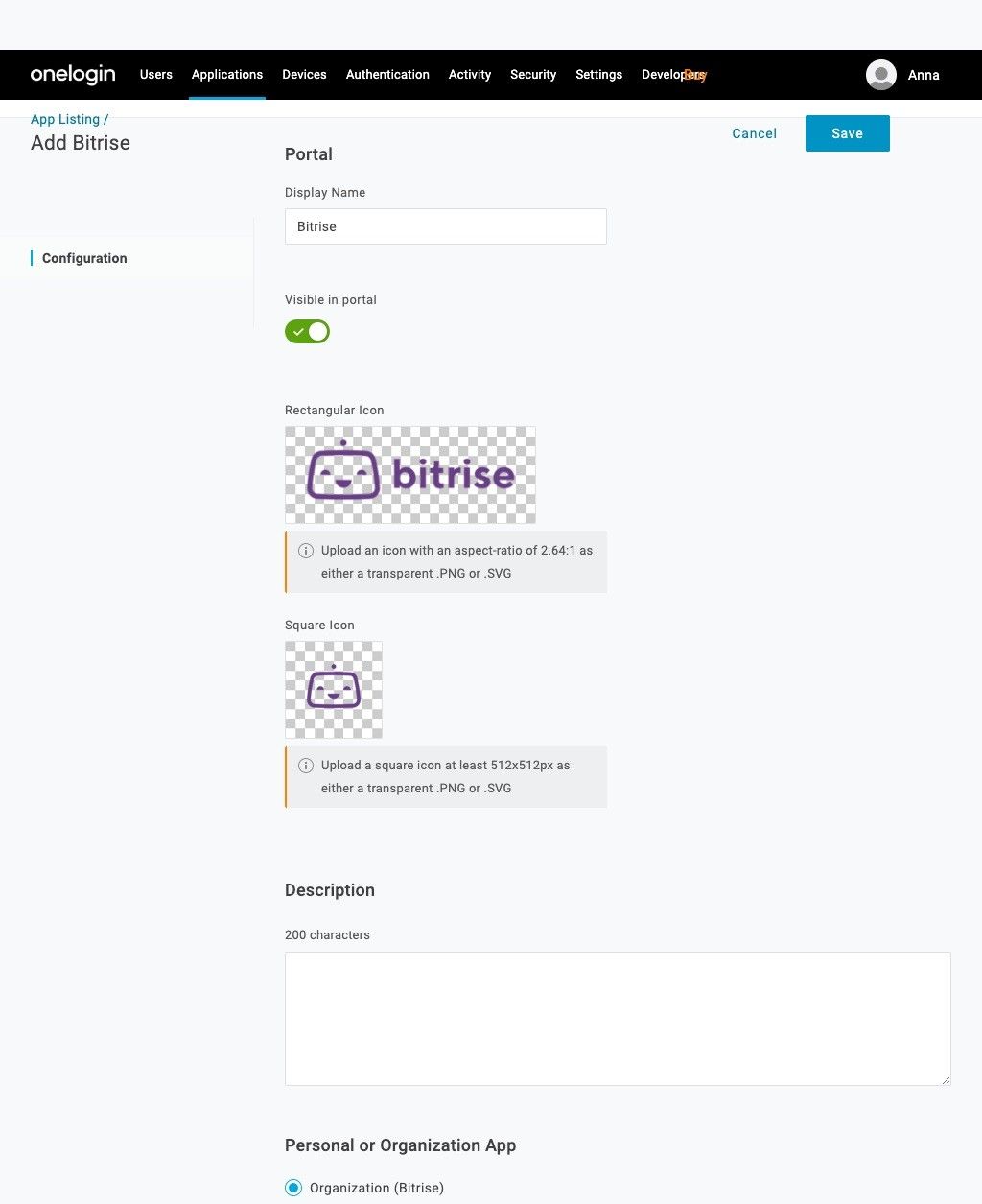Image resolution: width=982 pixels, height=1204 pixels.
Task: Cancel adding the Bitrise app
Action: [754, 133]
